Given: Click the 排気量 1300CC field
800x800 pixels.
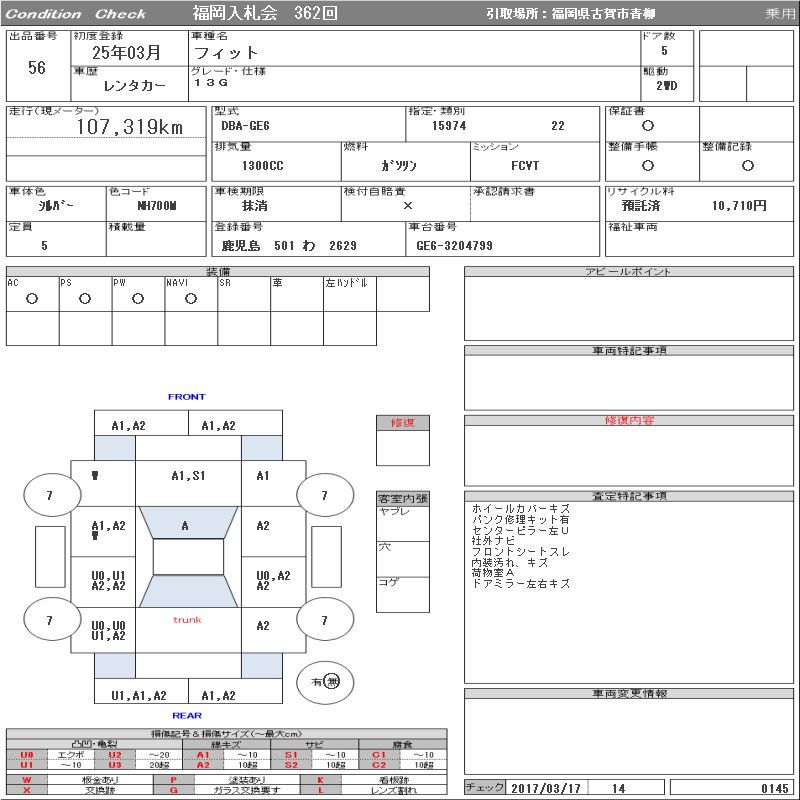Looking at the screenshot, I should [x=262, y=165].
